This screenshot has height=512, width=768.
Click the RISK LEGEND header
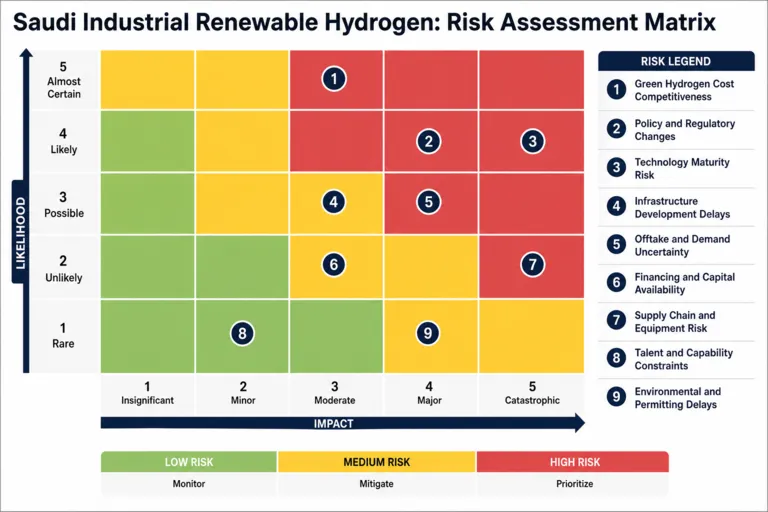point(676,61)
